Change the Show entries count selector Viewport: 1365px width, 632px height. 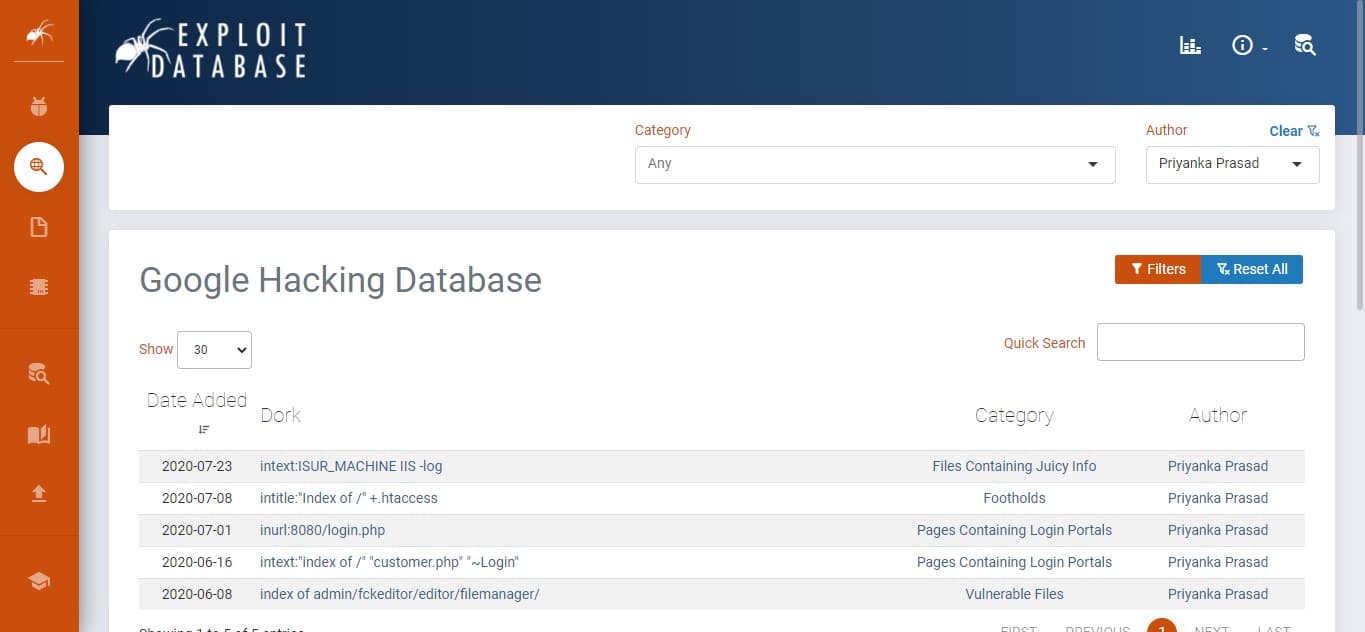(214, 350)
